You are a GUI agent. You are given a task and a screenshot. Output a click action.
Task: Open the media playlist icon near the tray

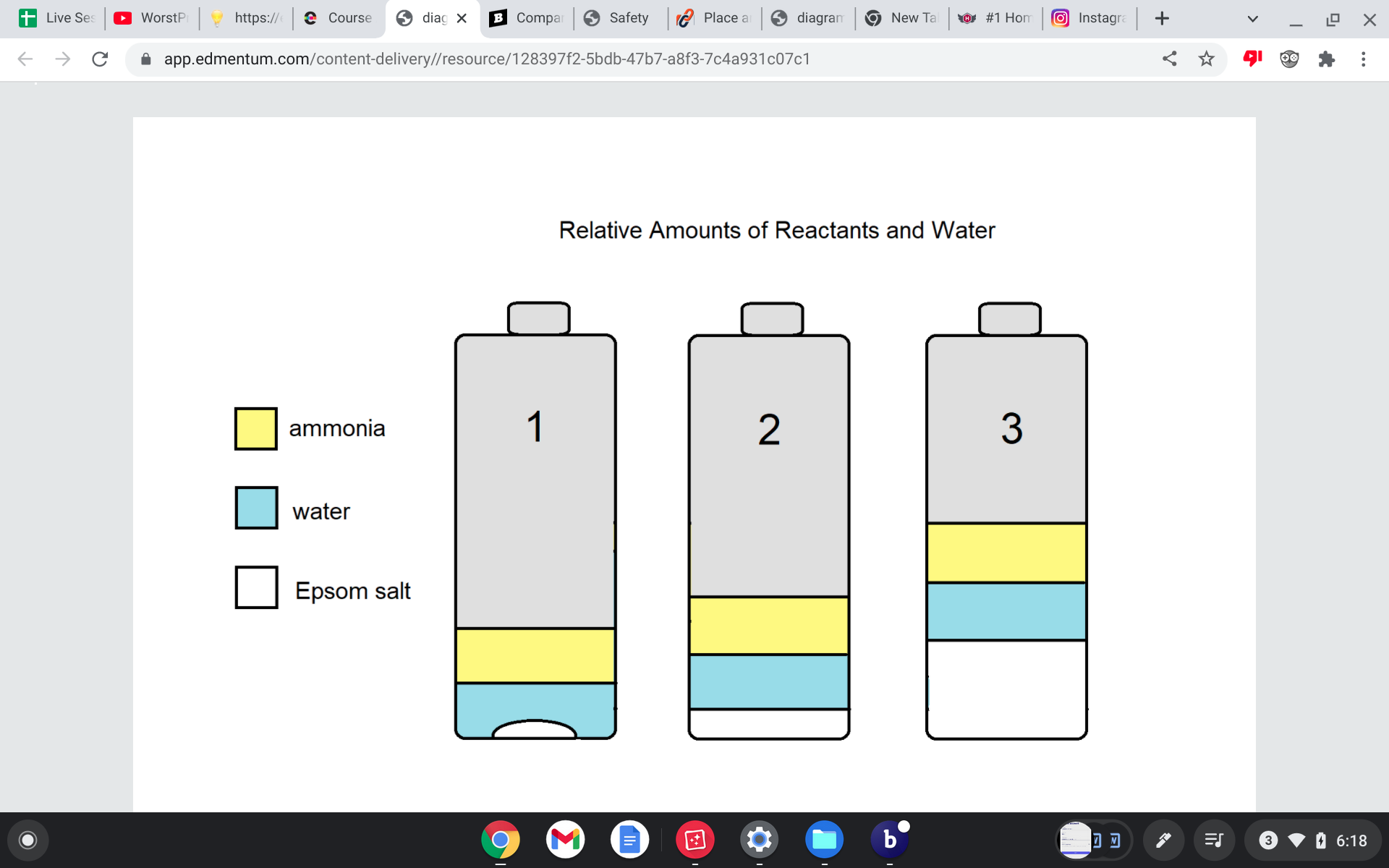coord(1214,840)
